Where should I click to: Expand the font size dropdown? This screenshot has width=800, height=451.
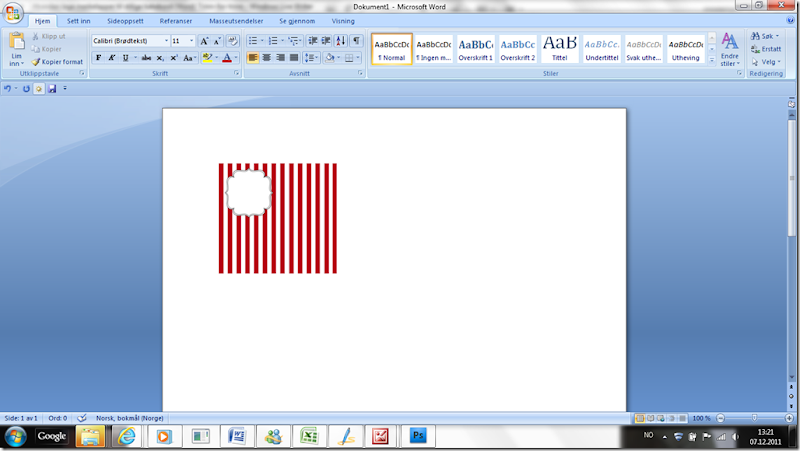click(191, 41)
